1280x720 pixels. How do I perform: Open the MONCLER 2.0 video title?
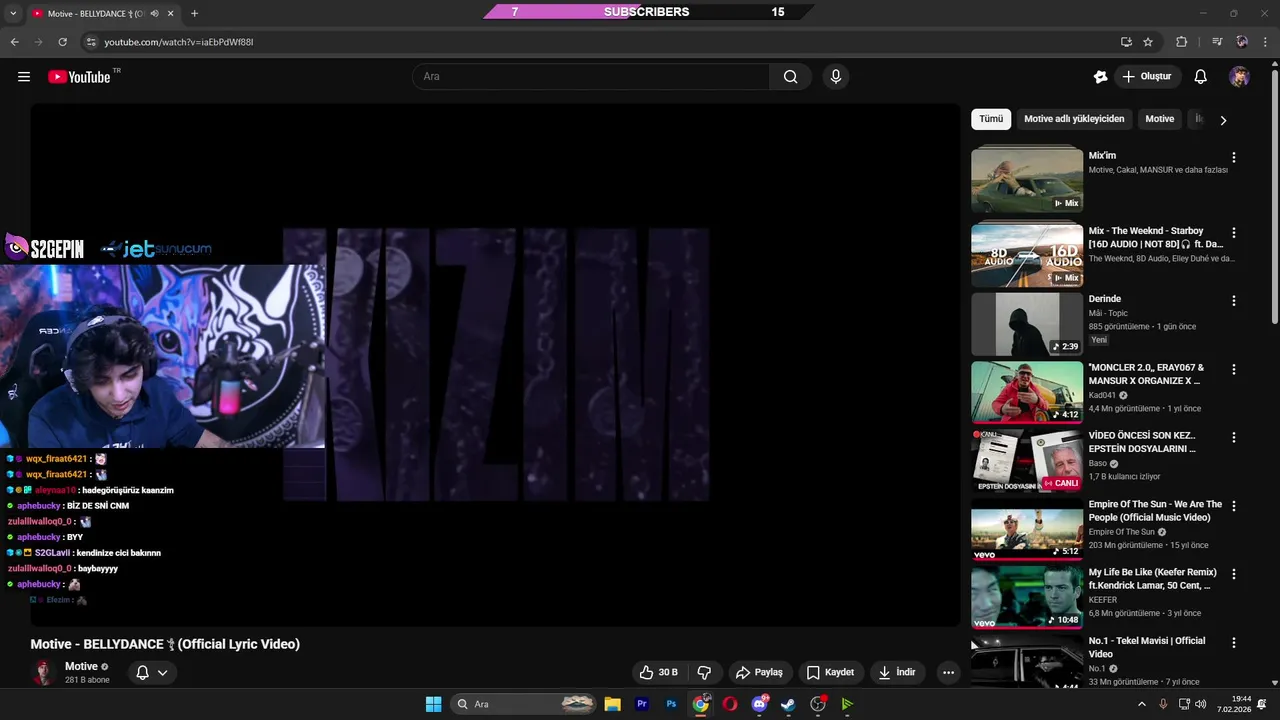(1146, 374)
